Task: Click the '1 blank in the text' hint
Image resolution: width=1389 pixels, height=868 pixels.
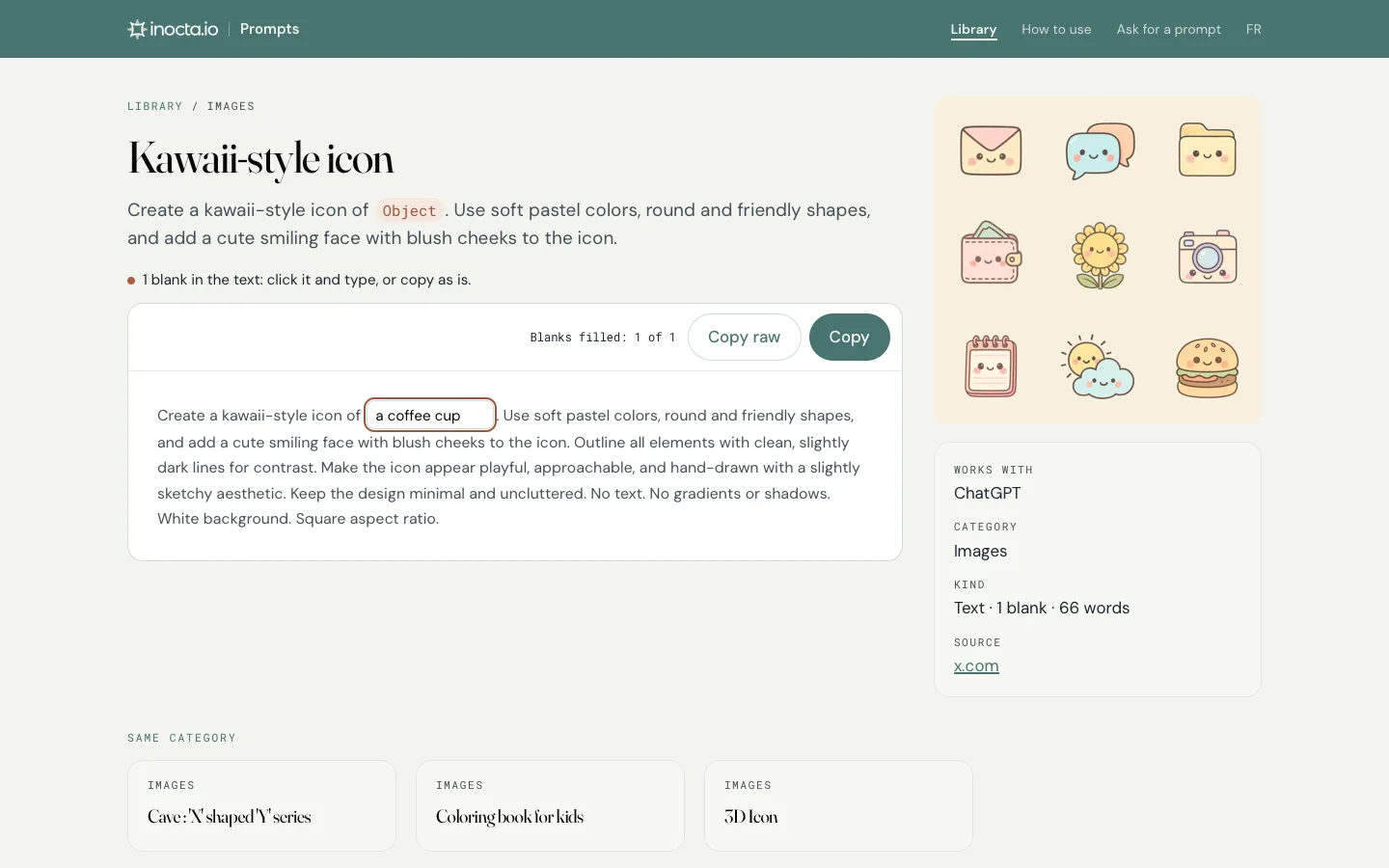Action: click(307, 280)
